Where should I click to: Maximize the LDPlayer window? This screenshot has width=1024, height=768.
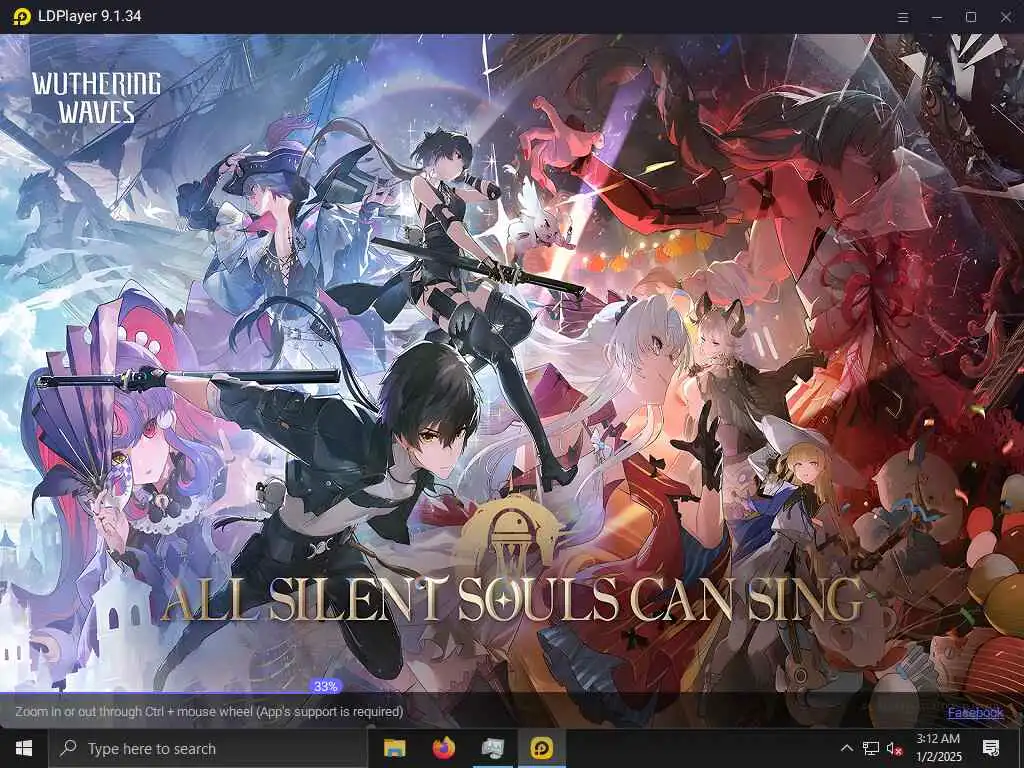[971, 17]
